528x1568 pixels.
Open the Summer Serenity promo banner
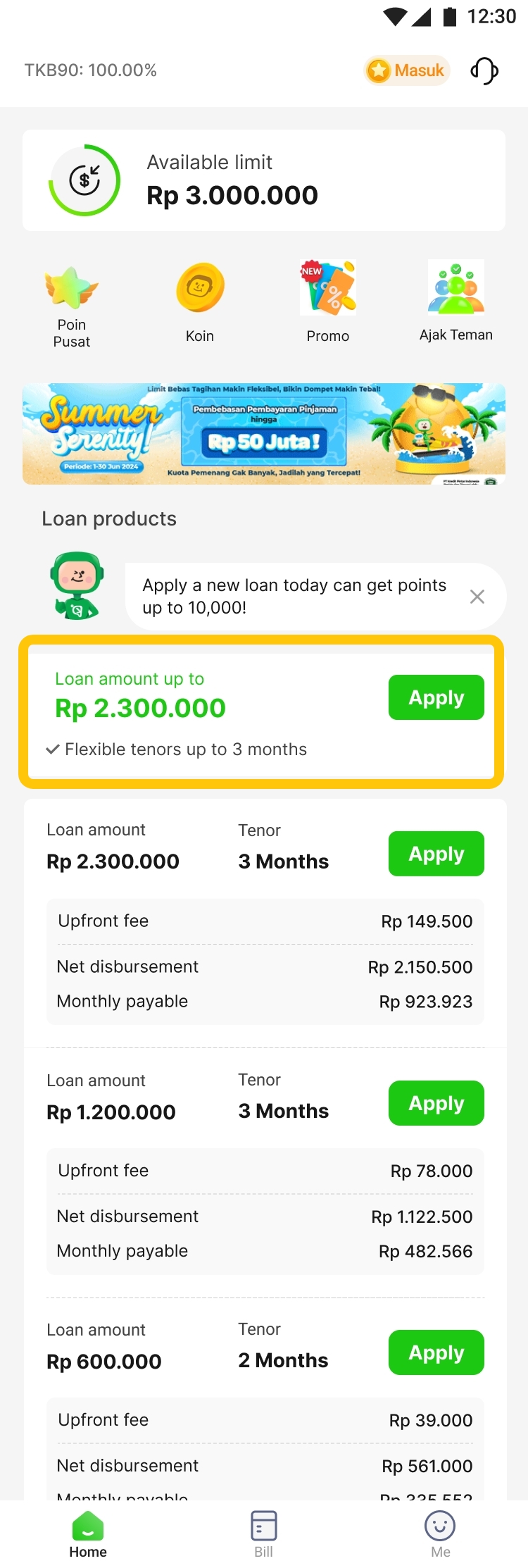(x=264, y=434)
